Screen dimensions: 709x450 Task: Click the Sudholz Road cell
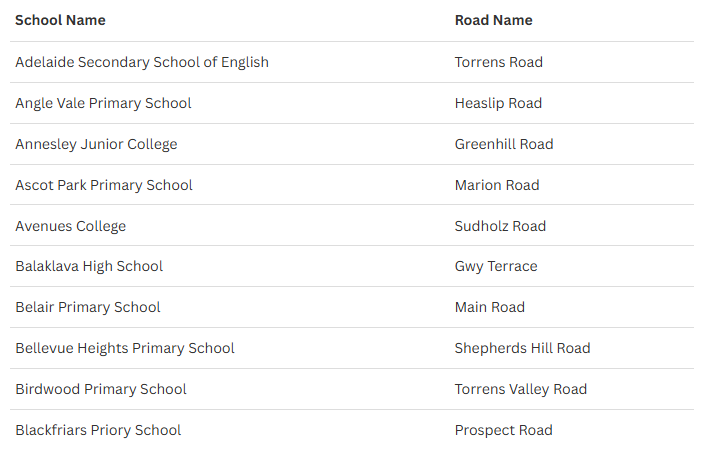click(x=500, y=226)
